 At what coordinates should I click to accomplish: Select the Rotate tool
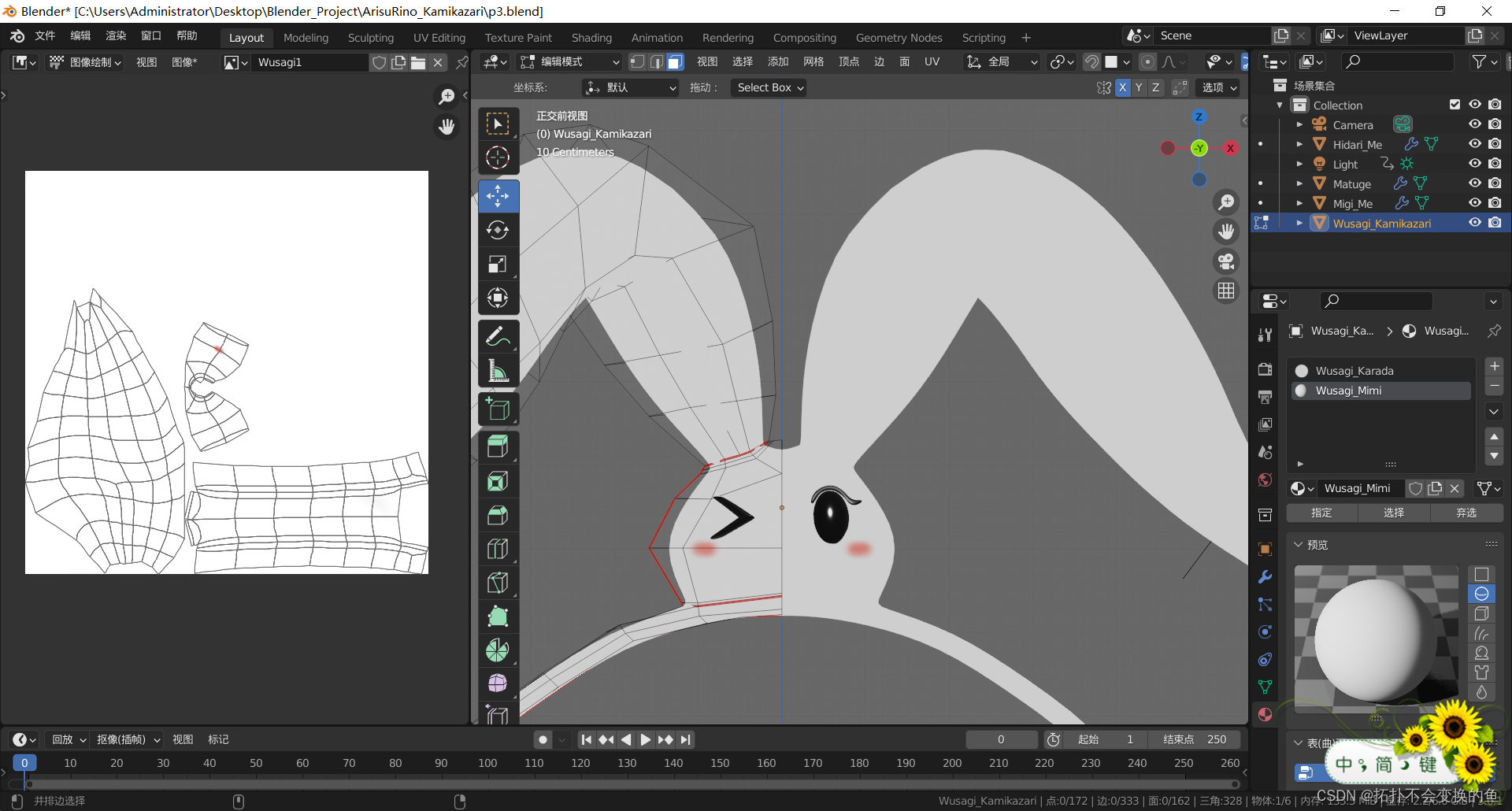pos(498,230)
